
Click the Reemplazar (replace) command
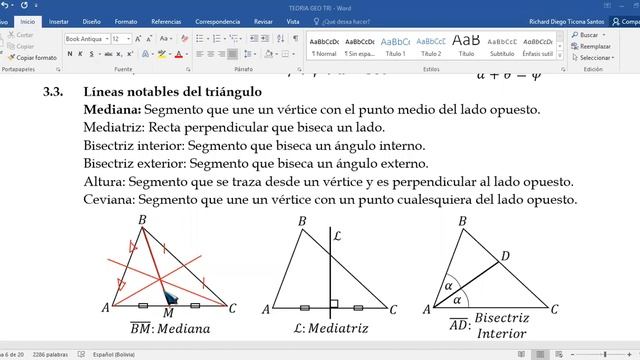coord(591,47)
